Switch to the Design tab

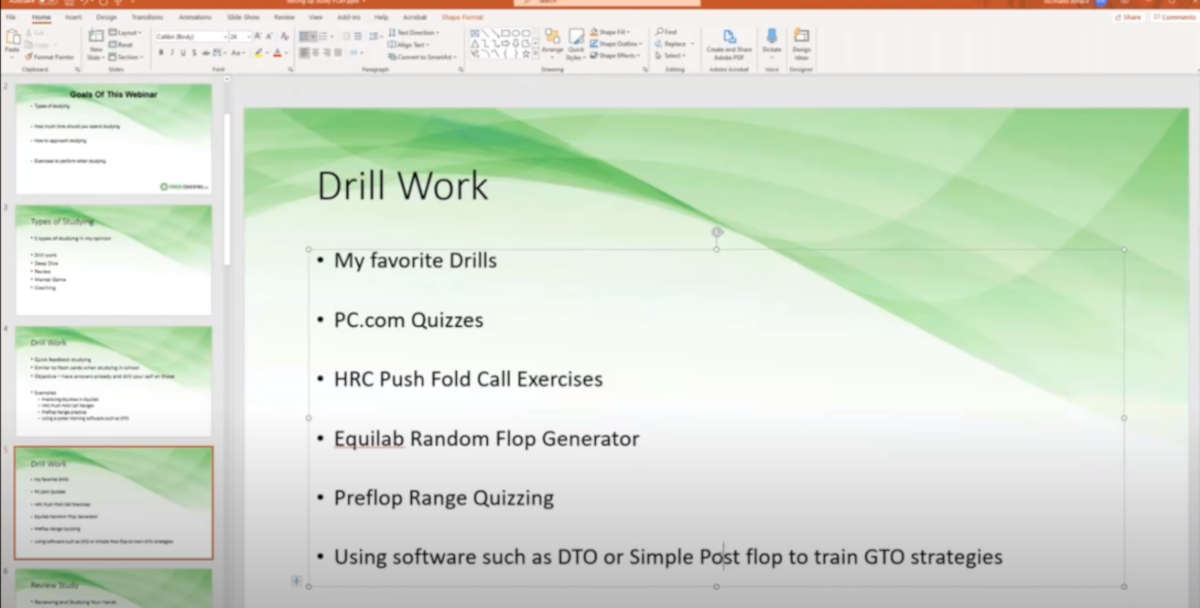(x=106, y=17)
